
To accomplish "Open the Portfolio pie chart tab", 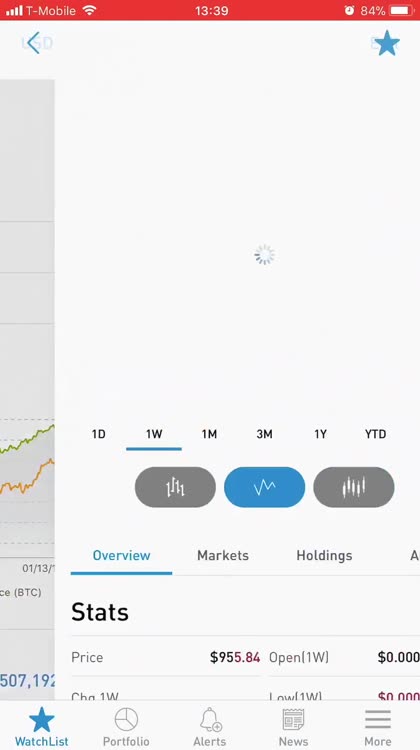I will tap(126, 727).
